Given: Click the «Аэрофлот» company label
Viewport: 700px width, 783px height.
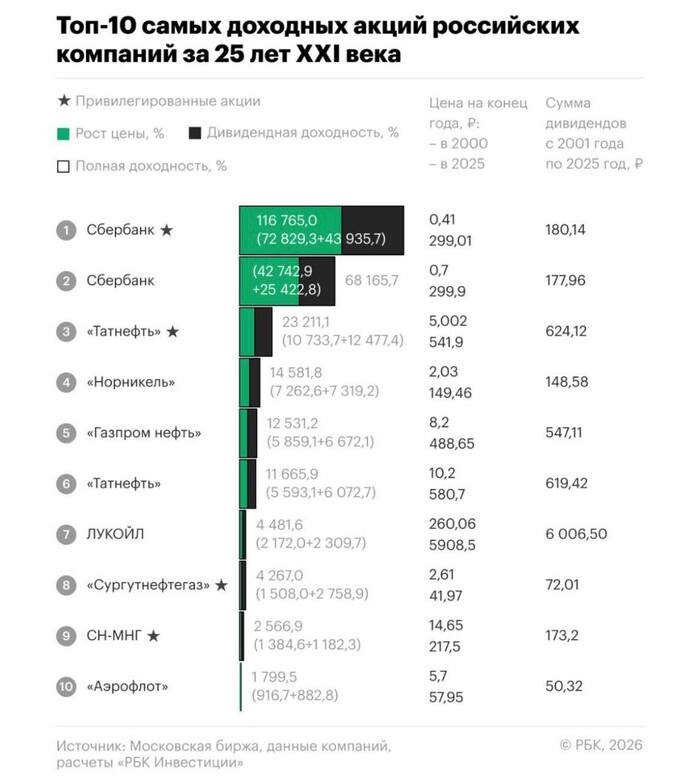Looking at the screenshot, I should pyautogui.click(x=127, y=686).
